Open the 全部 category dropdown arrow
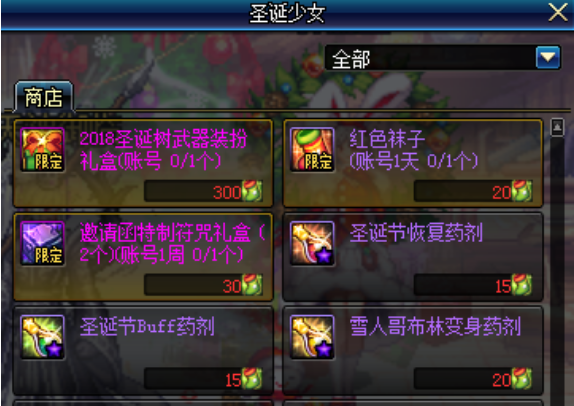Image resolution: width=574 pixels, height=406 pixels. [548, 57]
